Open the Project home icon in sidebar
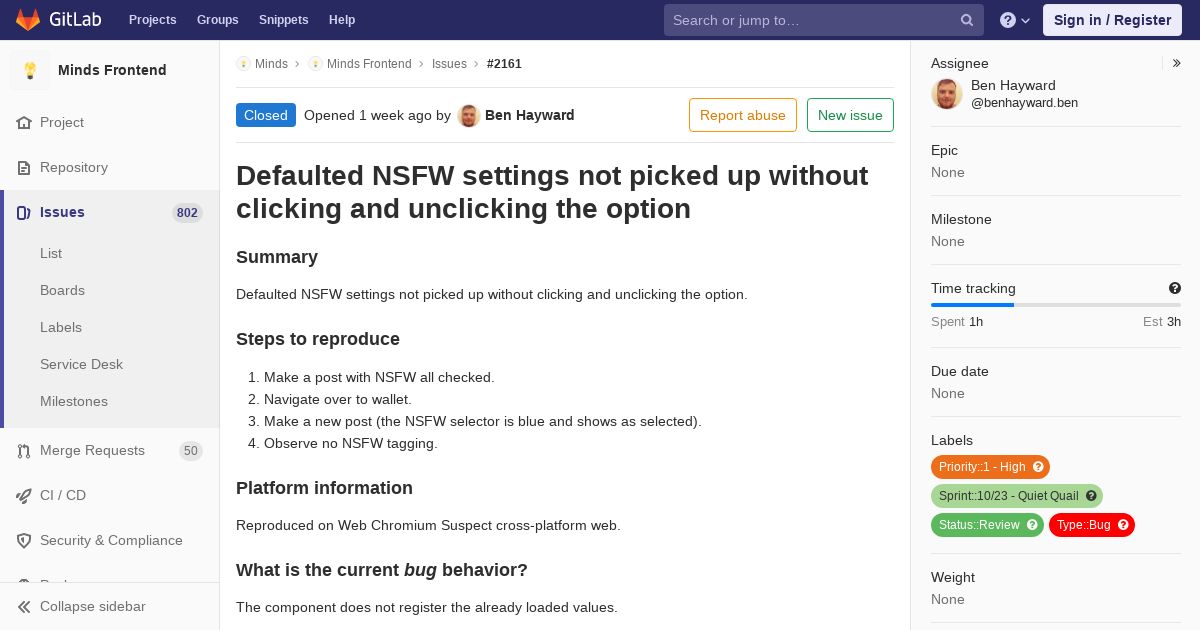This screenshot has height=630, width=1200. (x=24, y=122)
